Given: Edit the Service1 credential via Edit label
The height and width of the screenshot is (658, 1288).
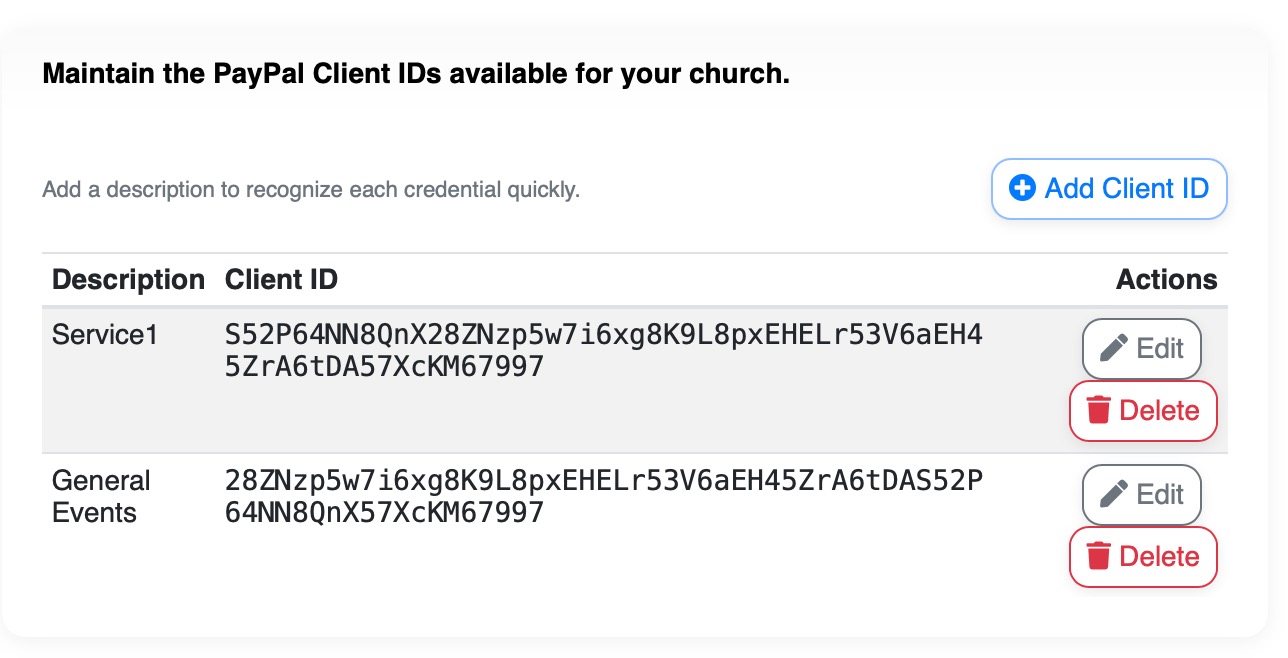Looking at the screenshot, I should point(1160,349).
